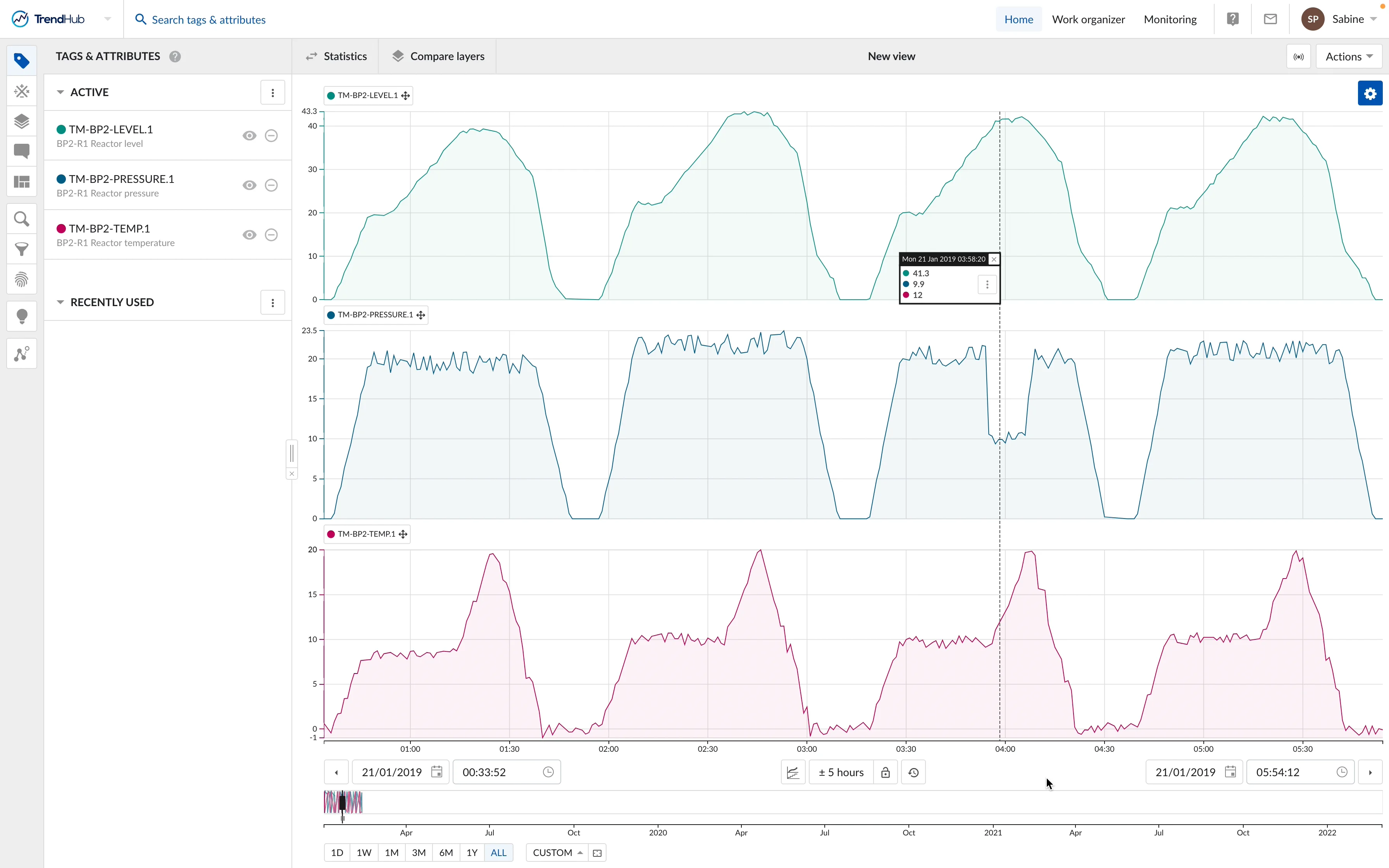Collapse the RECENTLY USED section
Screen dimensions: 1389x868
(x=60, y=302)
